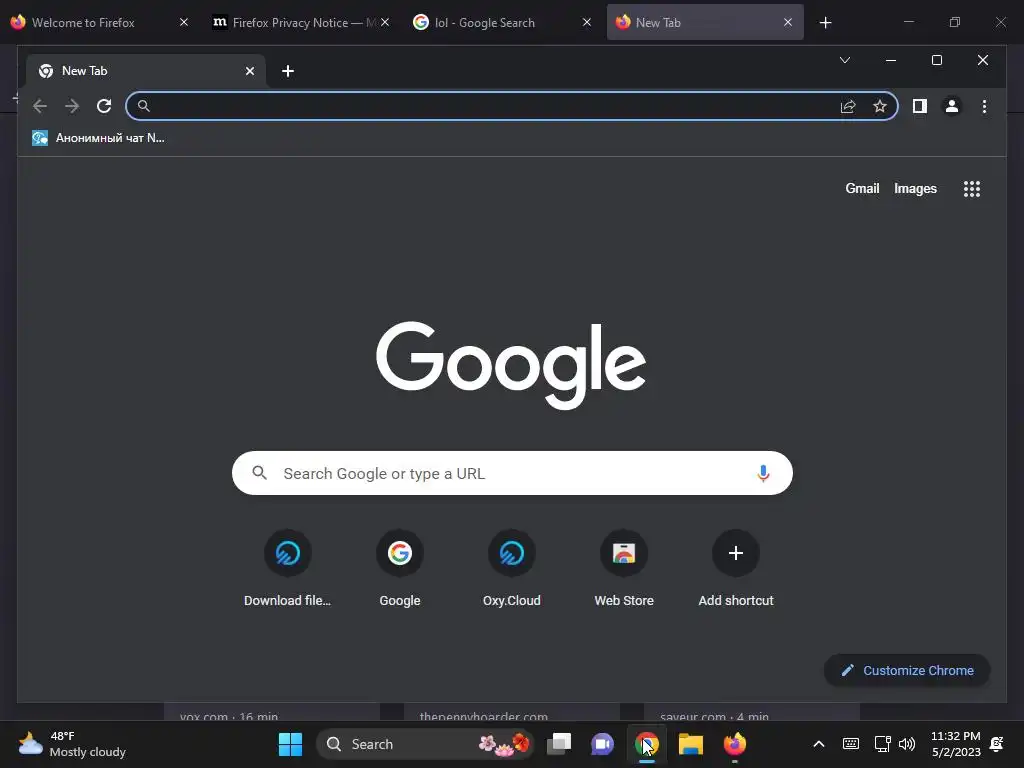This screenshot has height=768, width=1024.
Task: Open the notifications bell icon
Action: pyautogui.click(x=997, y=744)
